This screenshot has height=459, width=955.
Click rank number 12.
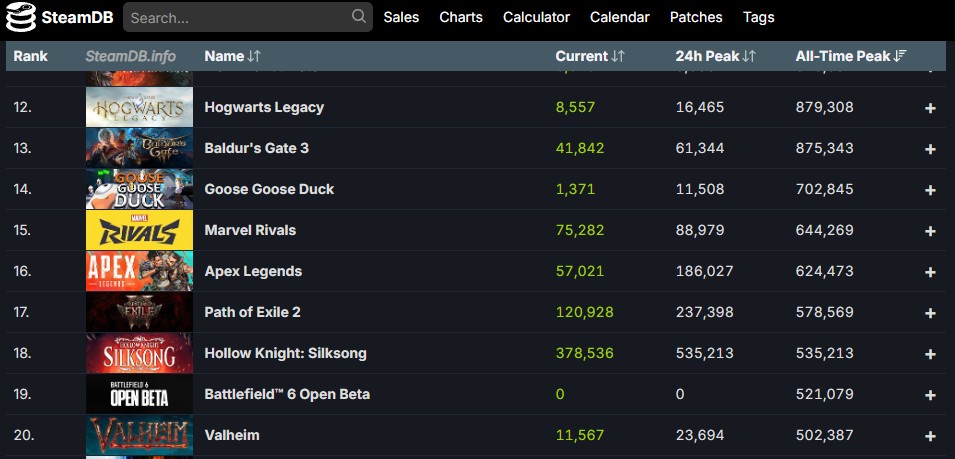23,107
